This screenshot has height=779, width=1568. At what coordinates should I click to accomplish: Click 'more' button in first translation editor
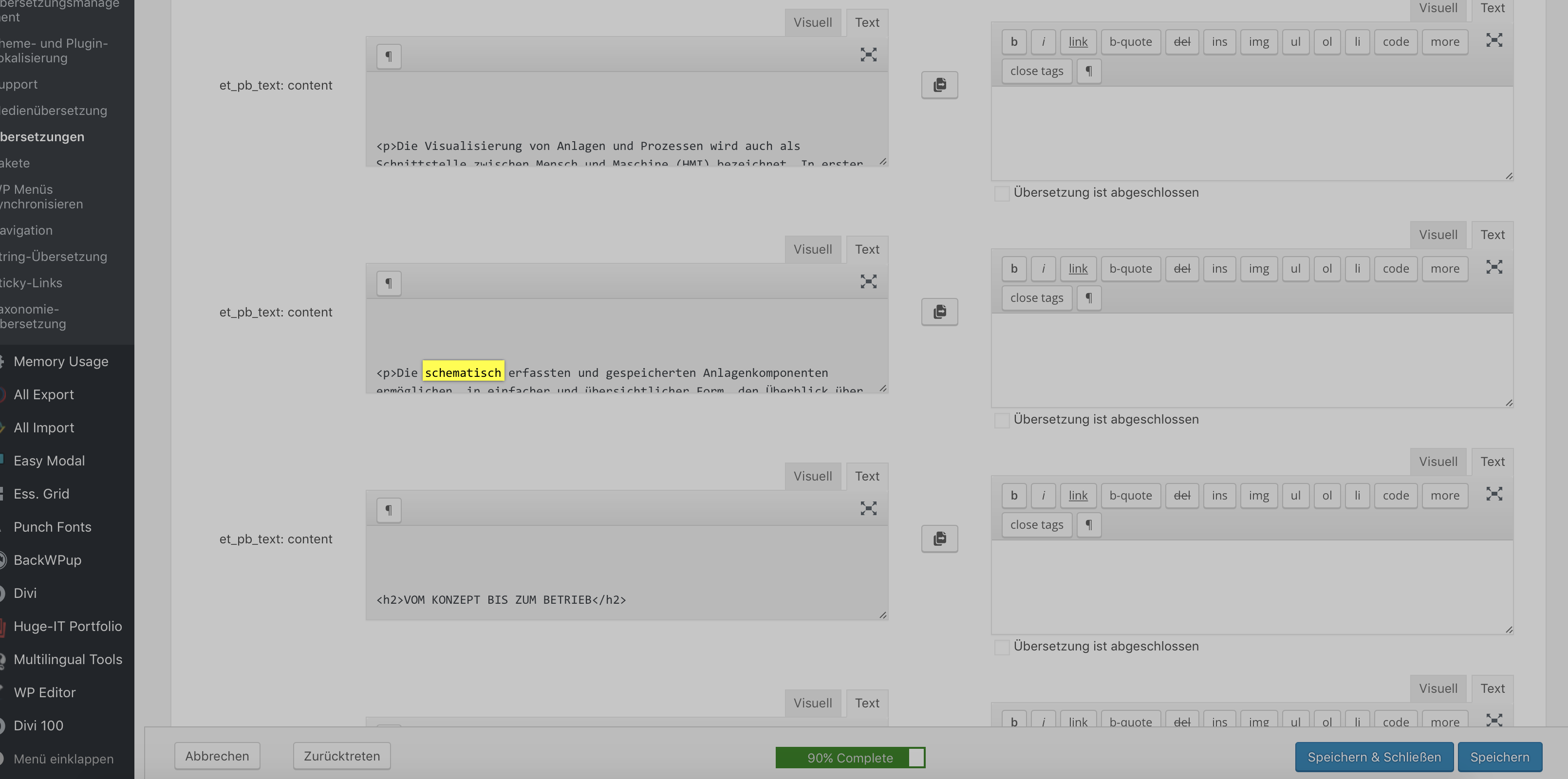click(x=1444, y=42)
